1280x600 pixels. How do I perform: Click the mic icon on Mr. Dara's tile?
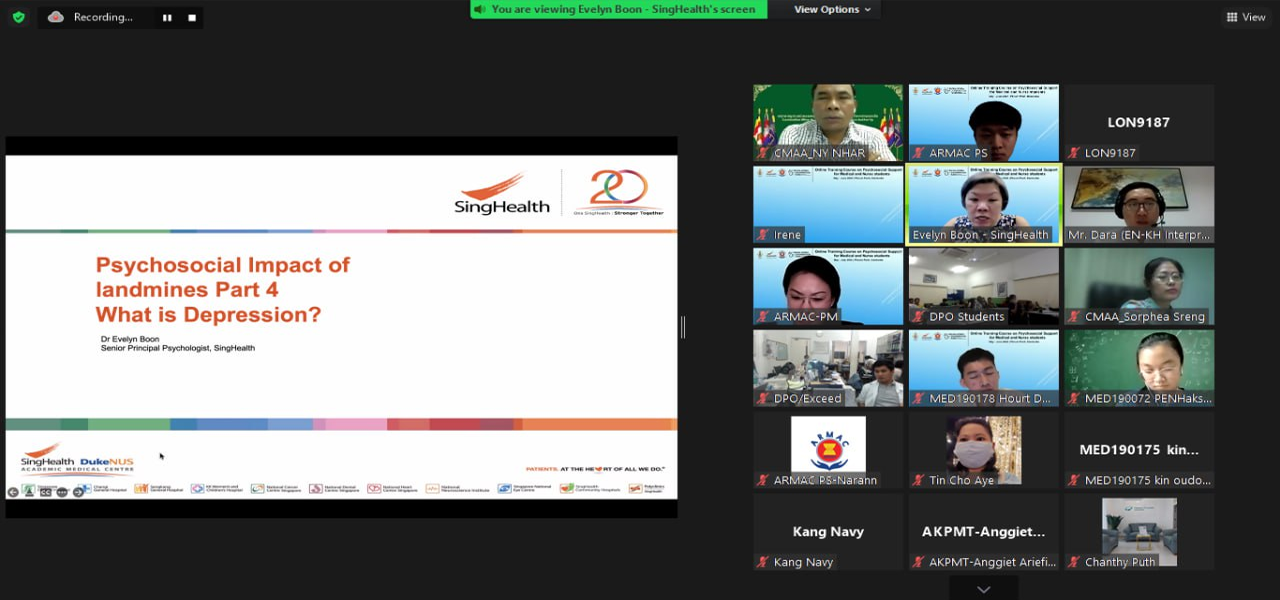tap(1071, 234)
